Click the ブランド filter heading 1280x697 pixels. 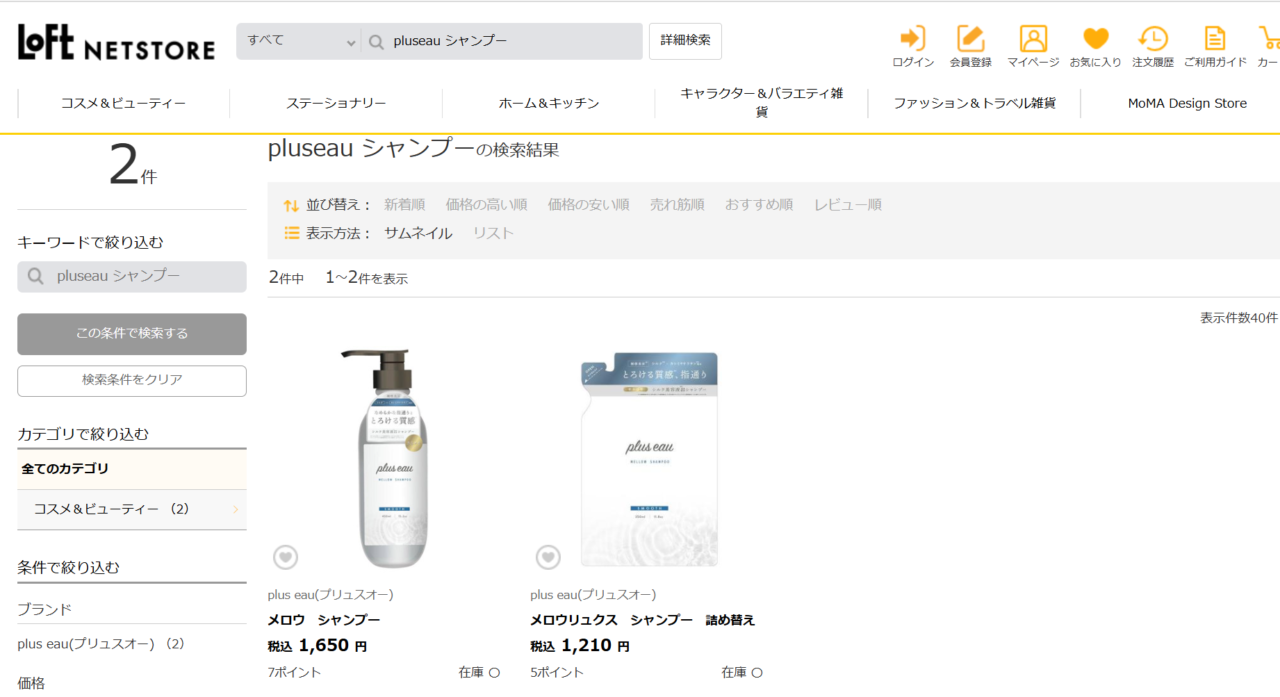coord(45,609)
